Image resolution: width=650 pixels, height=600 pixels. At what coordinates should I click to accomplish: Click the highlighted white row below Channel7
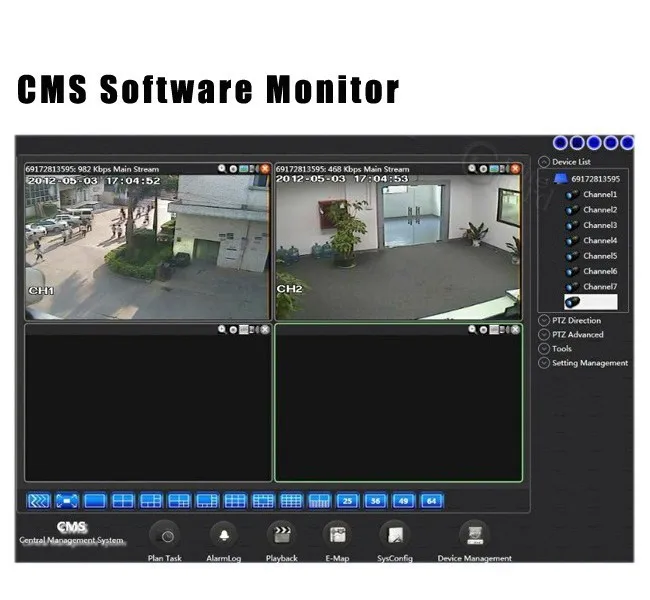[x=591, y=302]
